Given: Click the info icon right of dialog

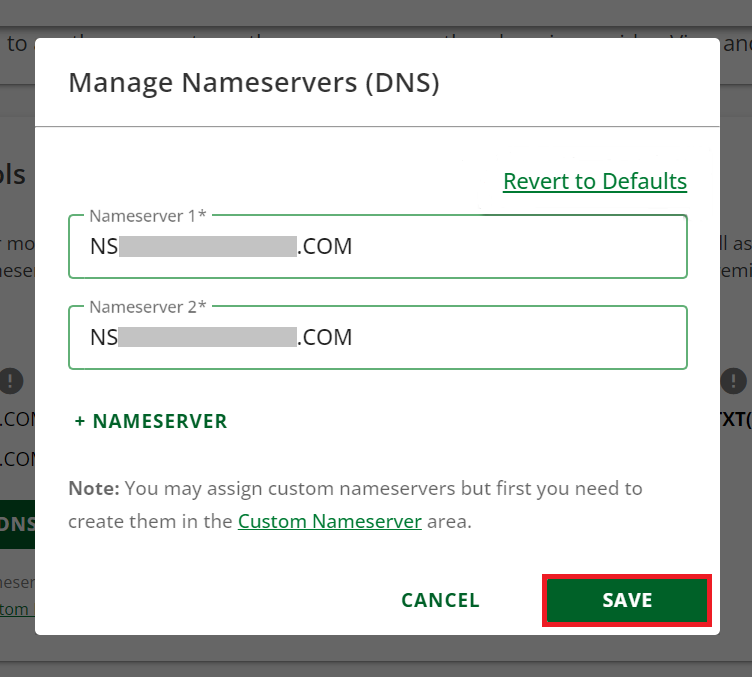Looking at the screenshot, I should [734, 380].
